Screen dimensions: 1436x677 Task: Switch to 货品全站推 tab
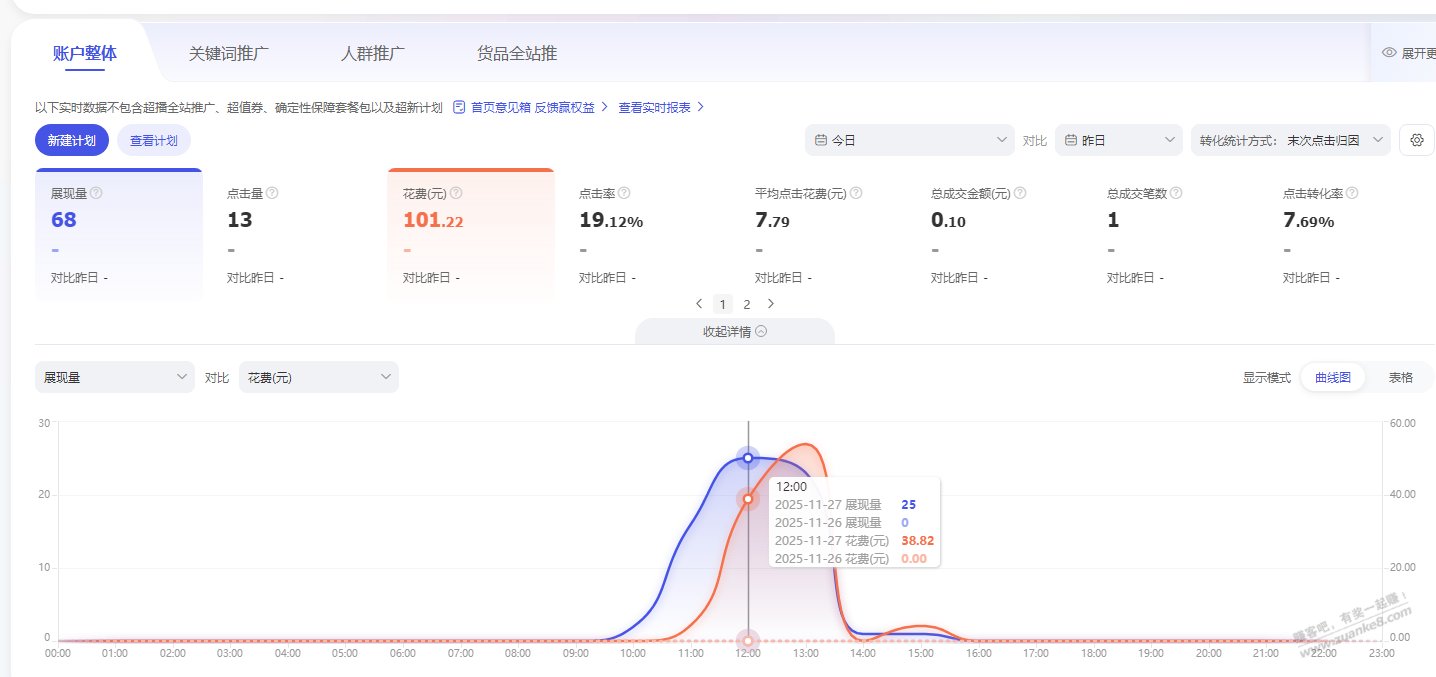click(517, 54)
